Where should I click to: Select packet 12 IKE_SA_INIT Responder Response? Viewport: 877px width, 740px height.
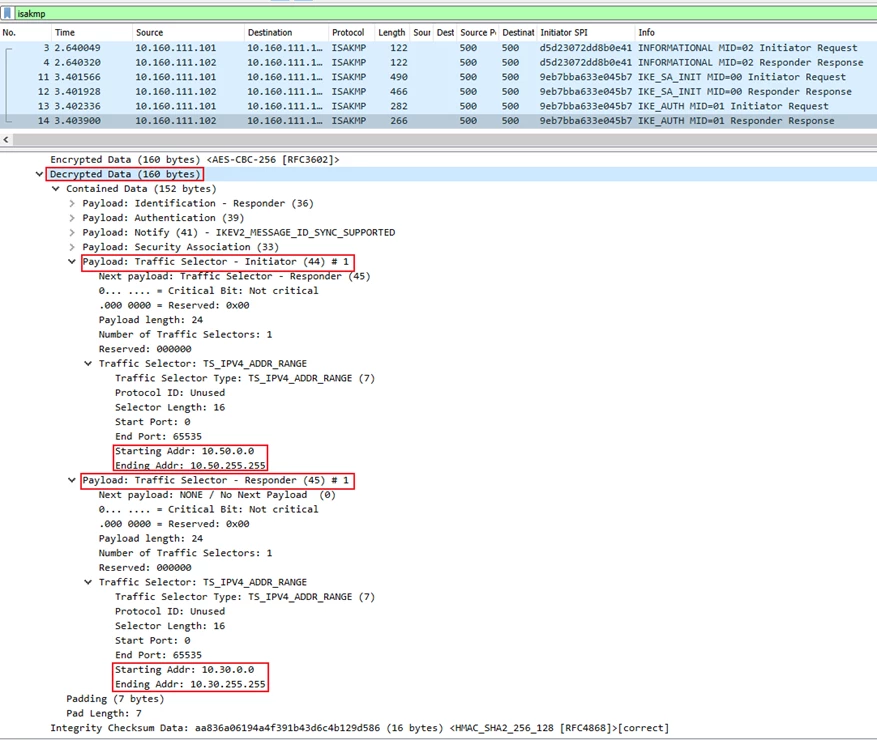(438, 92)
